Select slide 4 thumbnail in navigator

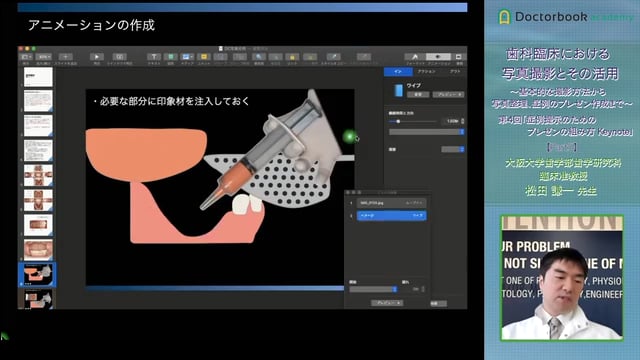click(x=38, y=151)
